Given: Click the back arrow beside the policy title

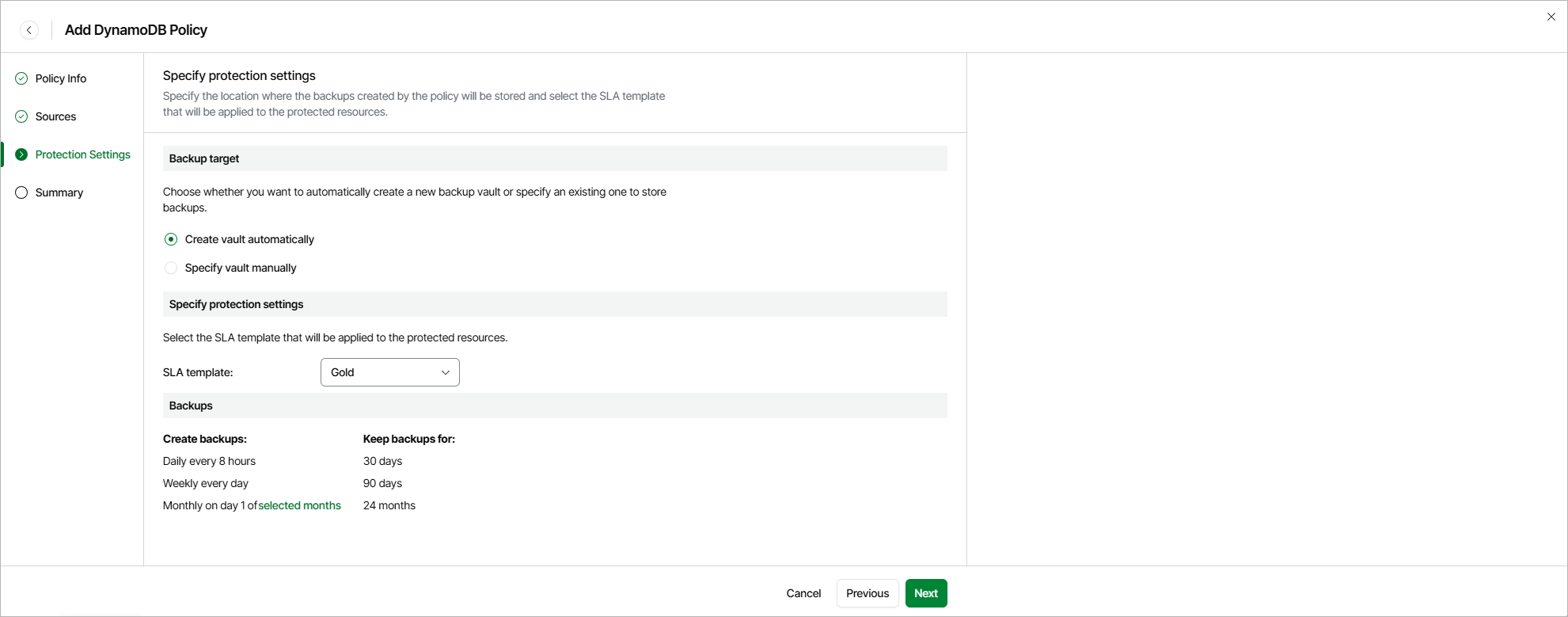Looking at the screenshot, I should click(29, 30).
